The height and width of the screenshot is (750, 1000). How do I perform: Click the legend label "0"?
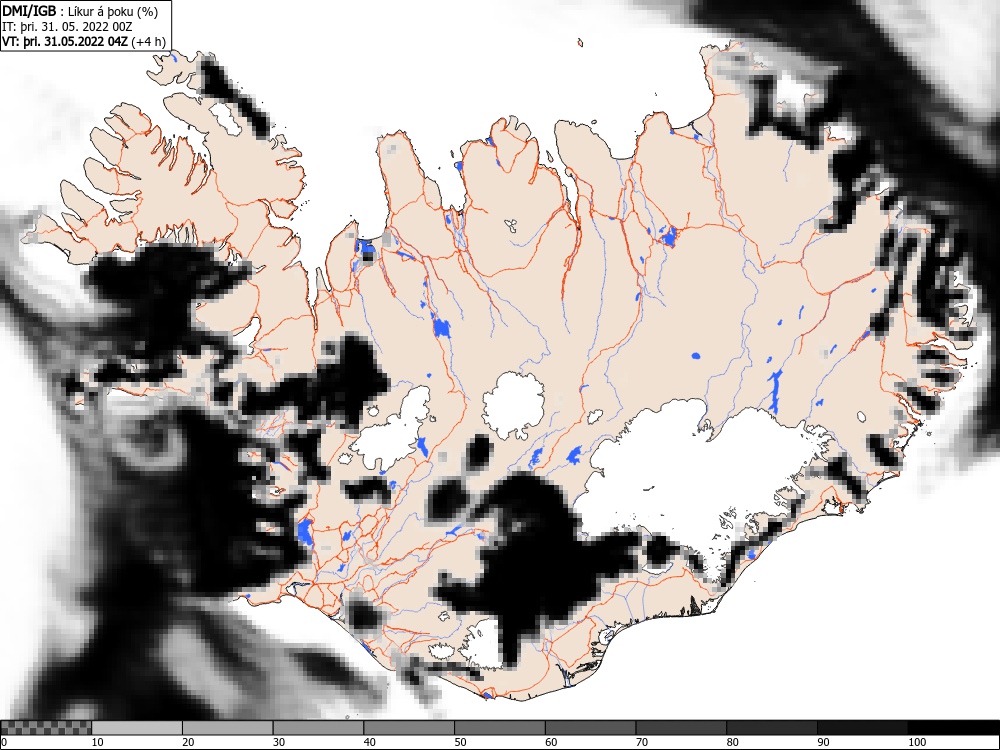pyautogui.click(x=3, y=742)
